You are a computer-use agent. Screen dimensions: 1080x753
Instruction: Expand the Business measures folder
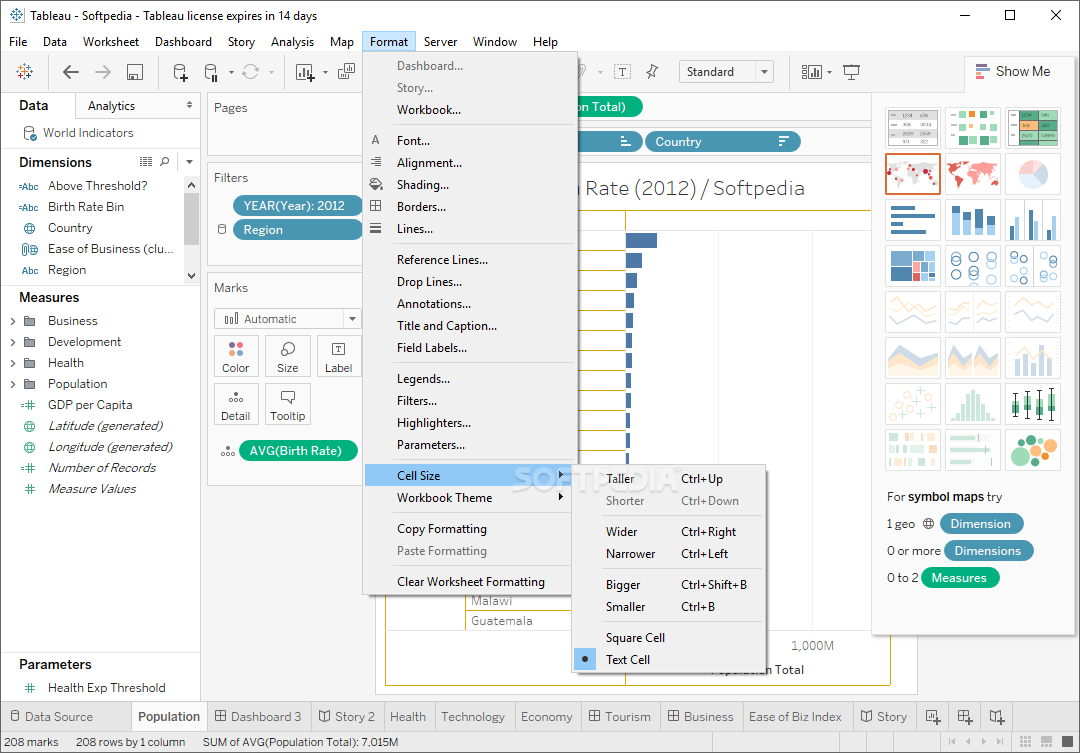point(12,321)
